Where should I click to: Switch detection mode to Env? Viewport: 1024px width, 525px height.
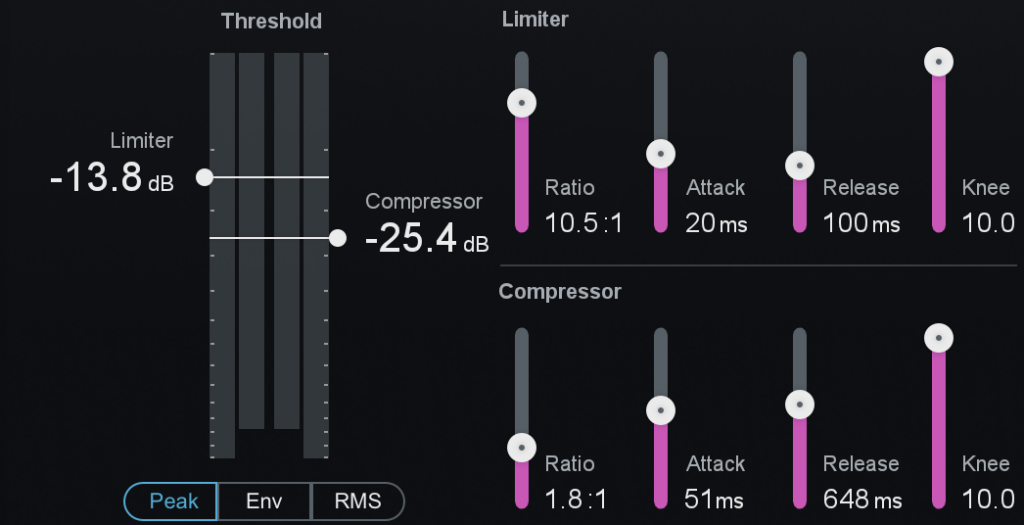tap(264, 501)
